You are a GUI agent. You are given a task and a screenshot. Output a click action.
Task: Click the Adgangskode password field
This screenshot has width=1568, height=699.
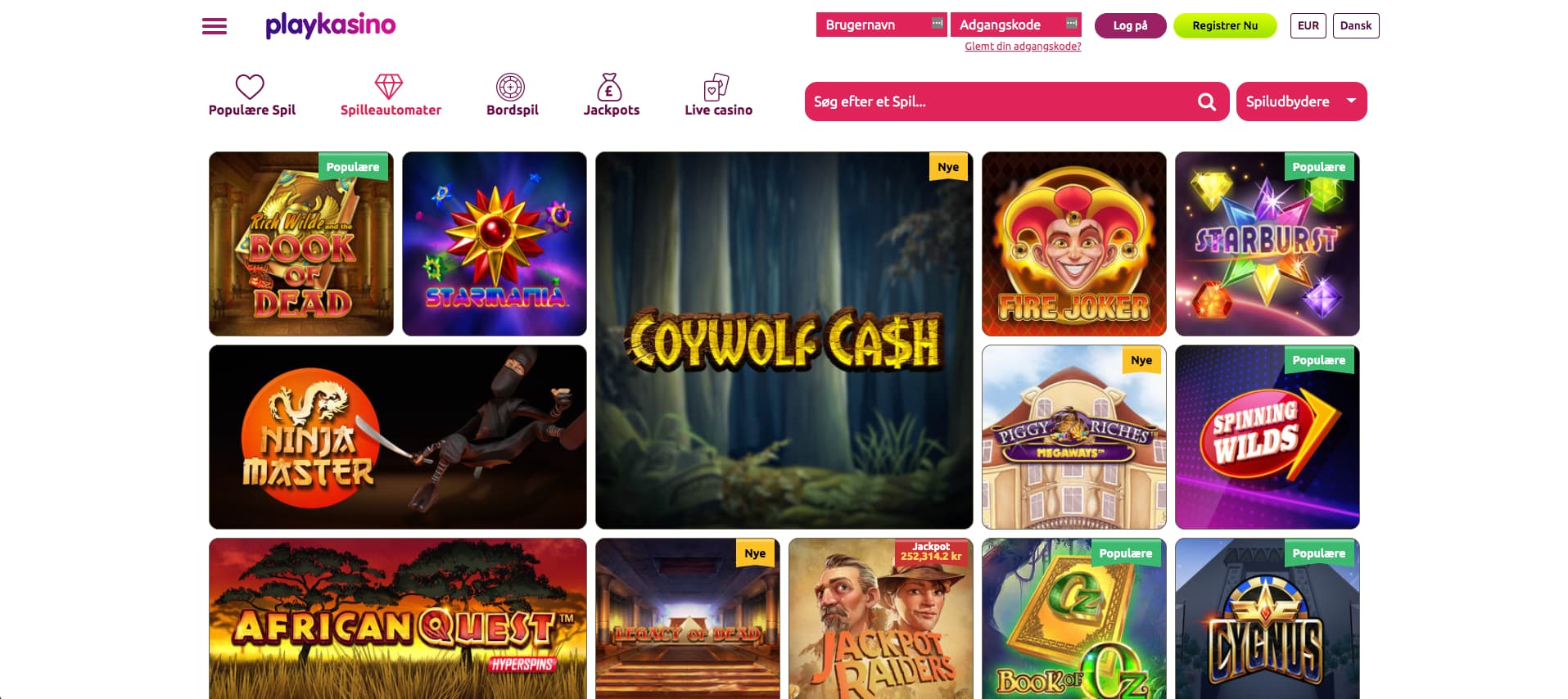tap(1016, 25)
